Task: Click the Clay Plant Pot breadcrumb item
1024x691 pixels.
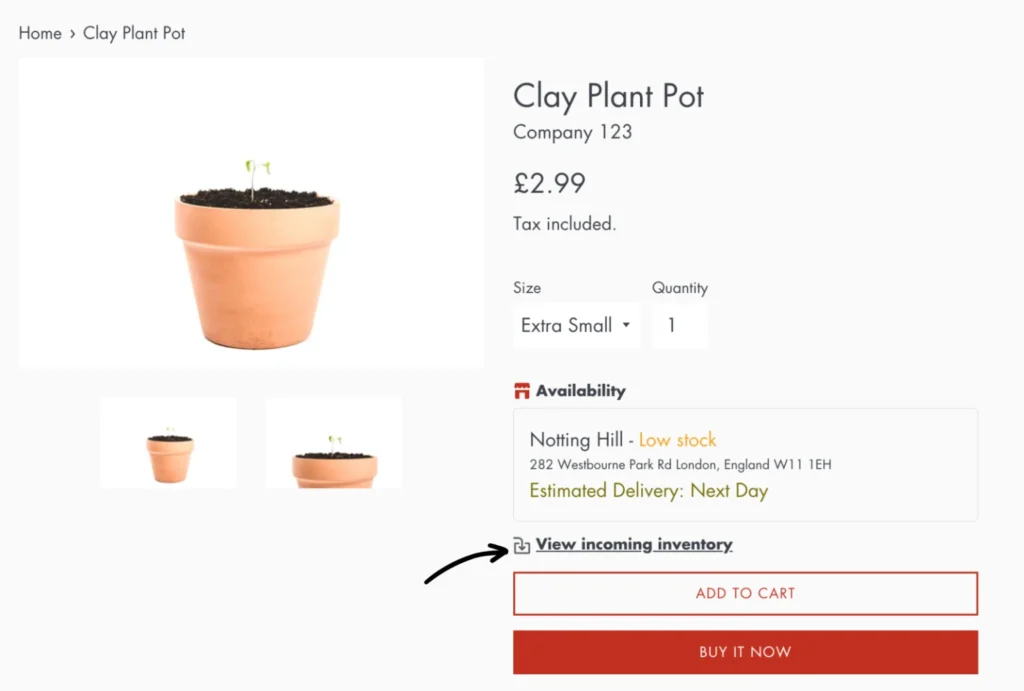Action: point(134,33)
